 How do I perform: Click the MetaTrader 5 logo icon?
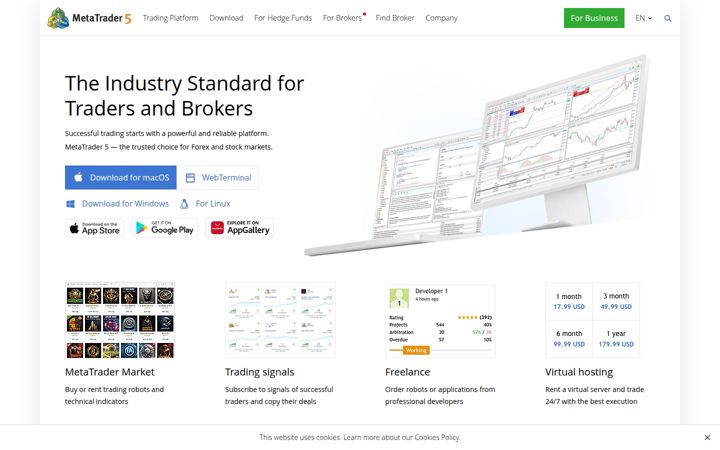point(58,18)
